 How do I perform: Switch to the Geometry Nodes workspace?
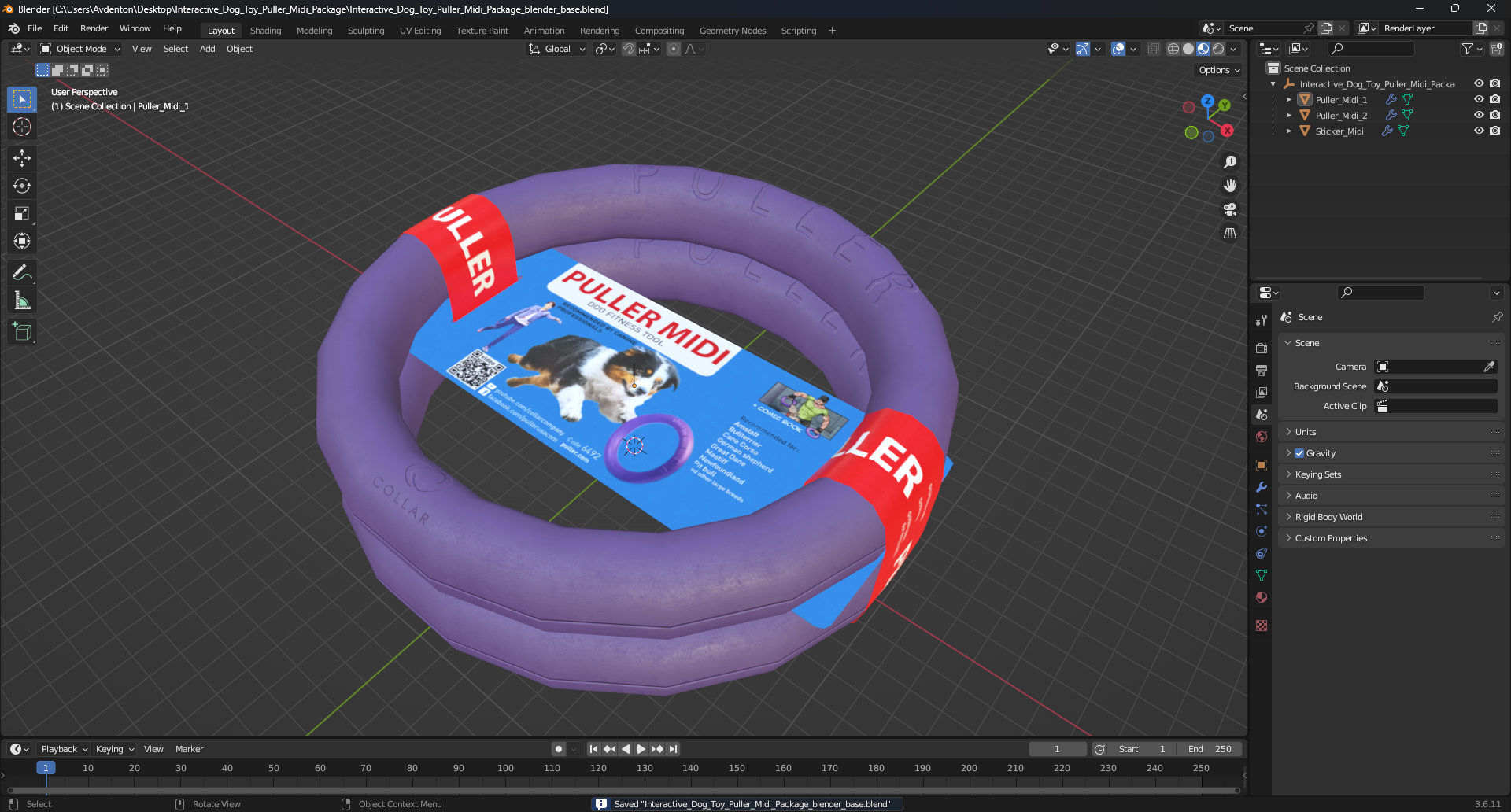click(x=733, y=31)
